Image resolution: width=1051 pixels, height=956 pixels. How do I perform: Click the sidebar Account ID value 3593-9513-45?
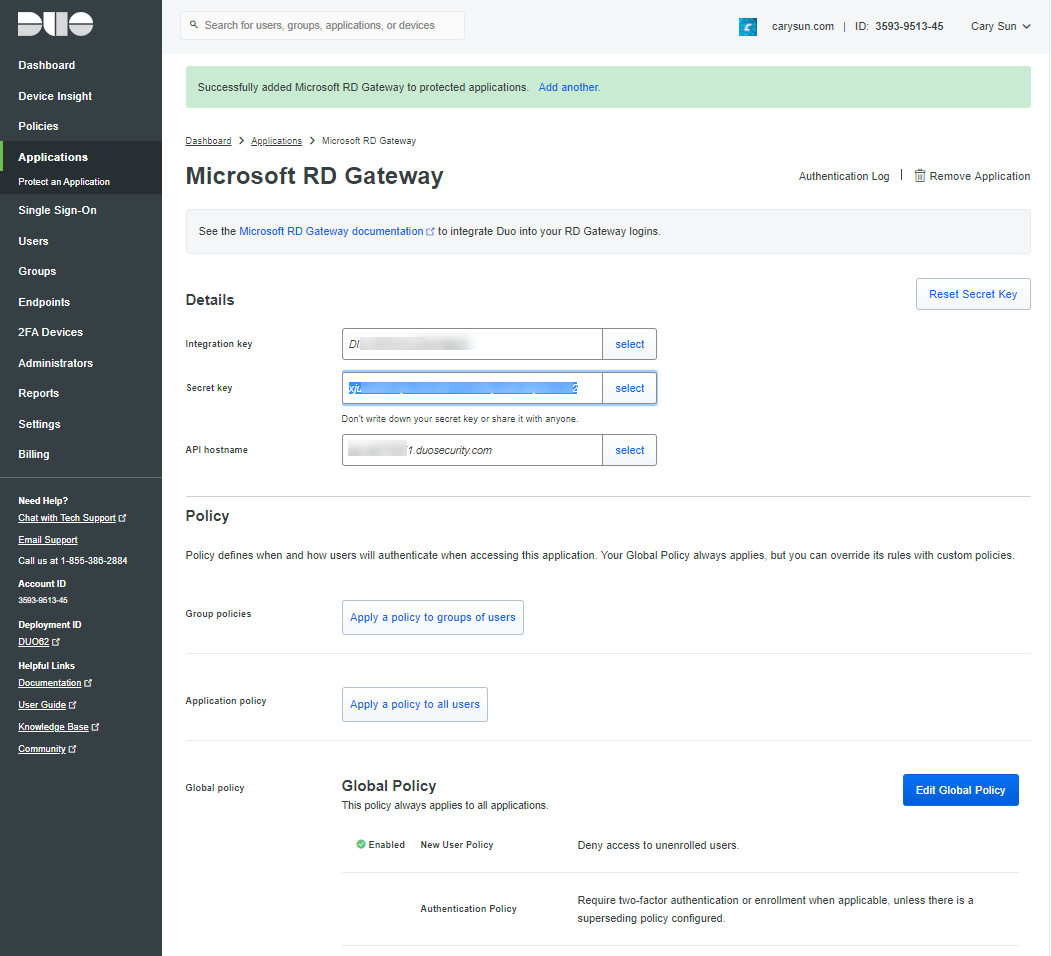tap(43, 601)
